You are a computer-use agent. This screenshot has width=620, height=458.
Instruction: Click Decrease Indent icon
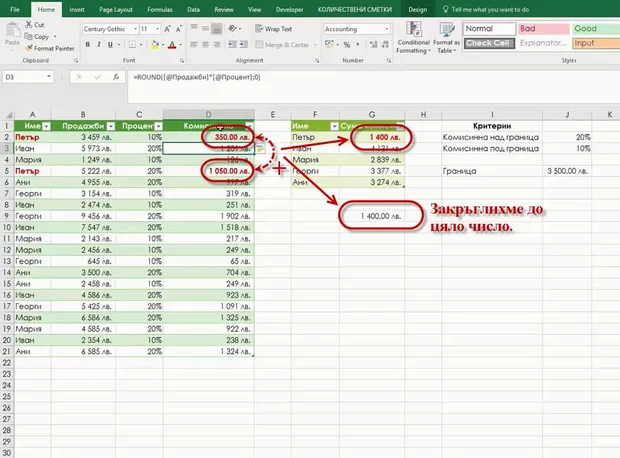tap(232, 45)
